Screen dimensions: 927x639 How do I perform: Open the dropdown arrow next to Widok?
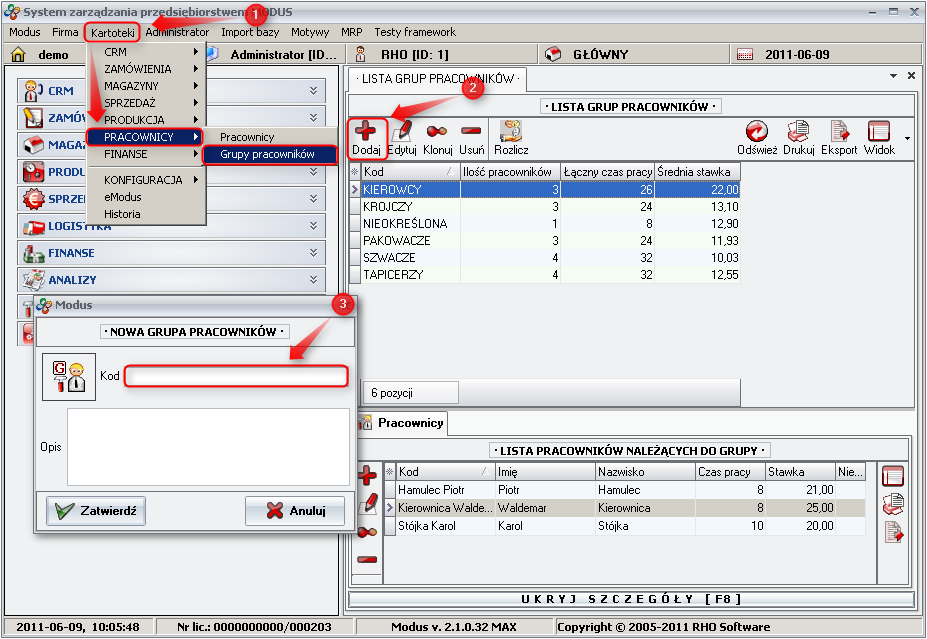(907, 138)
